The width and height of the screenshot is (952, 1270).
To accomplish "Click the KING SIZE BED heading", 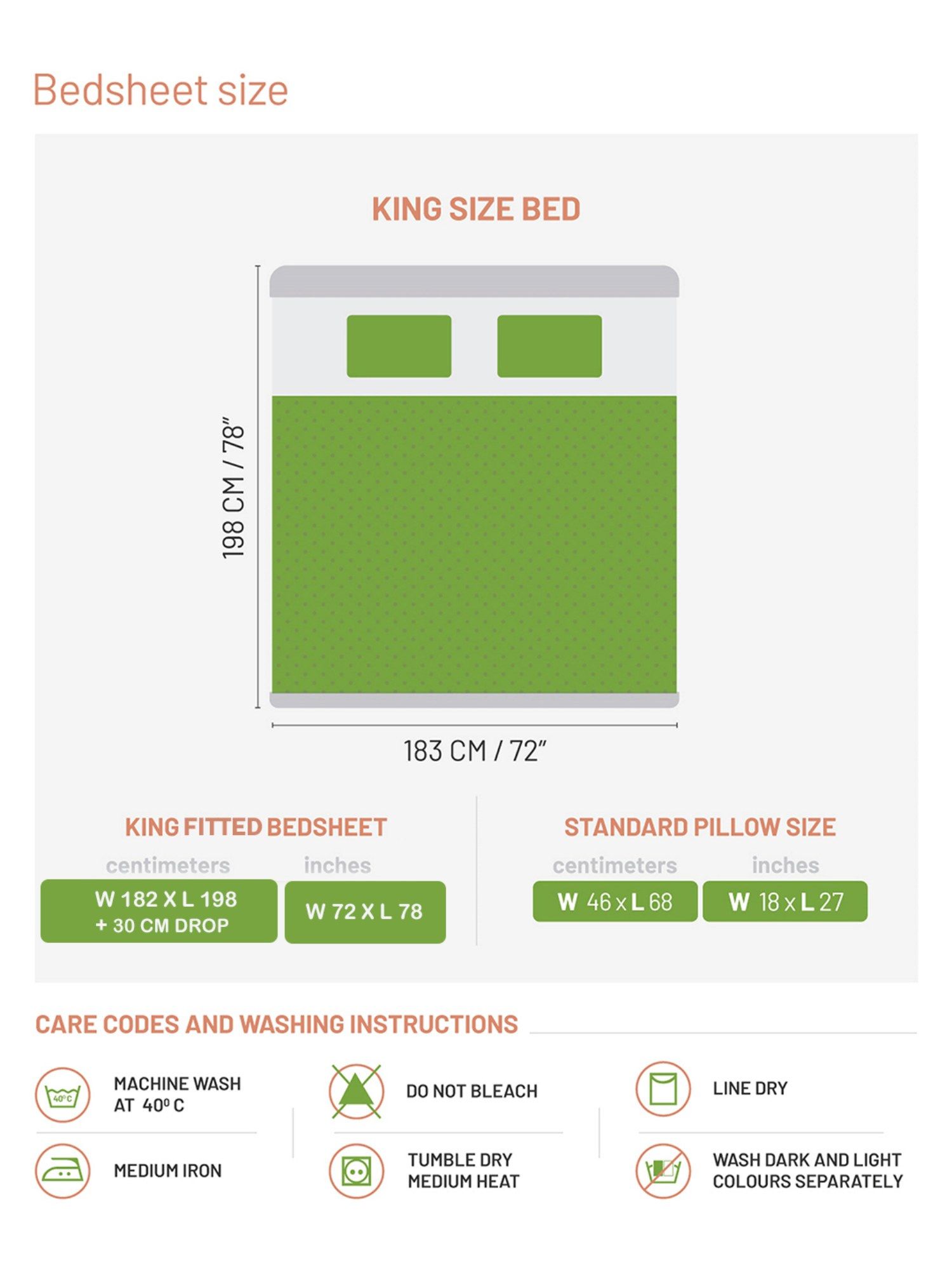I will click(x=476, y=210).
